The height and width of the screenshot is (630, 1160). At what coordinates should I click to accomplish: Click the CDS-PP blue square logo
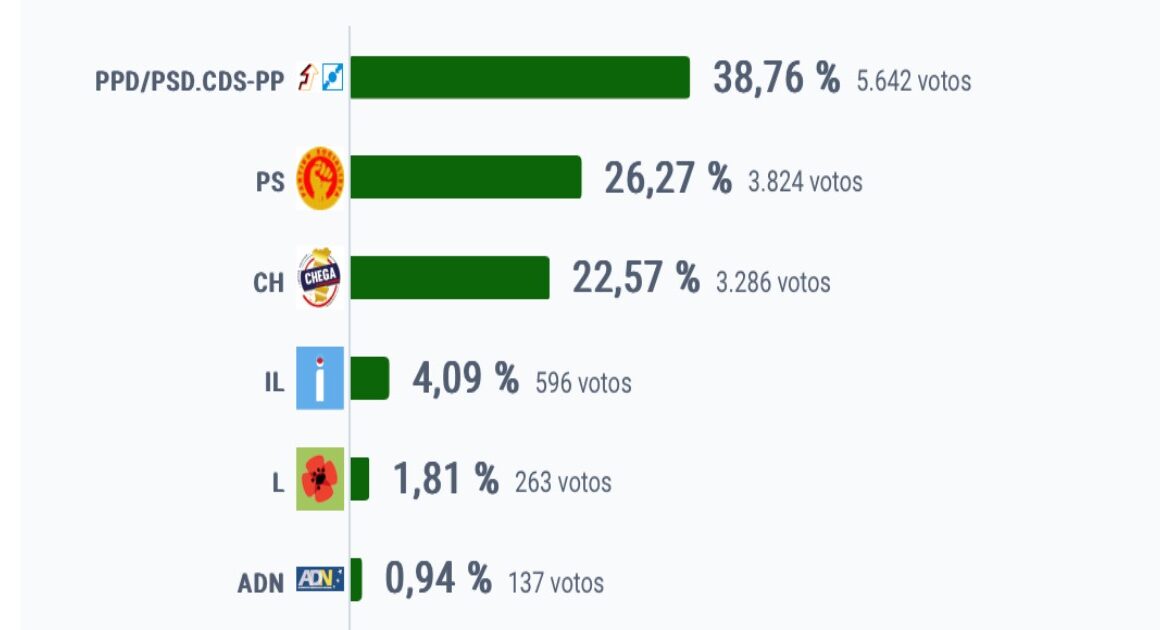tap(333, 77)
